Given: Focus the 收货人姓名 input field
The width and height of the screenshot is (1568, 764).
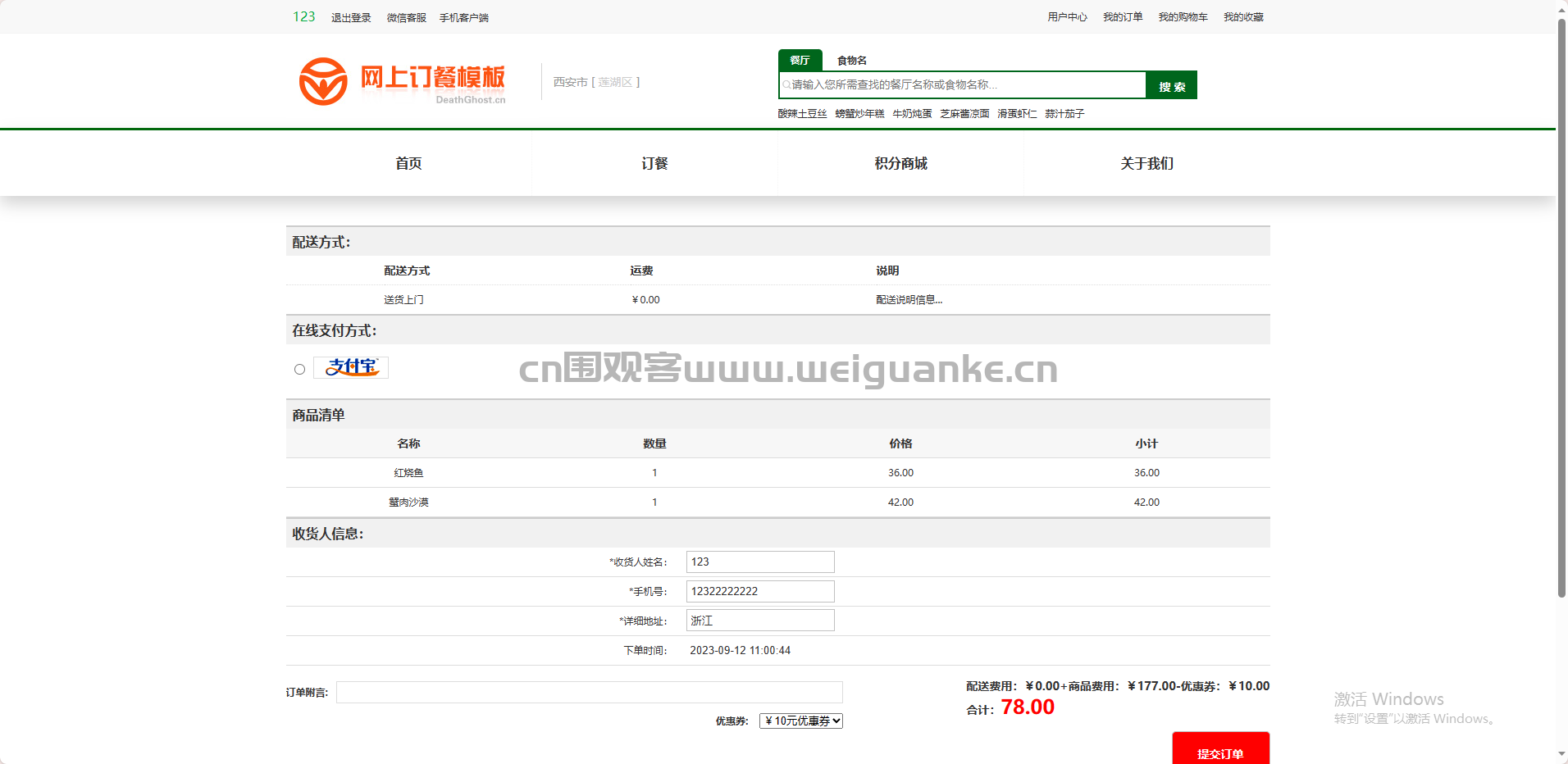Looking at the screenshot, I should click(x=760, y=562).
